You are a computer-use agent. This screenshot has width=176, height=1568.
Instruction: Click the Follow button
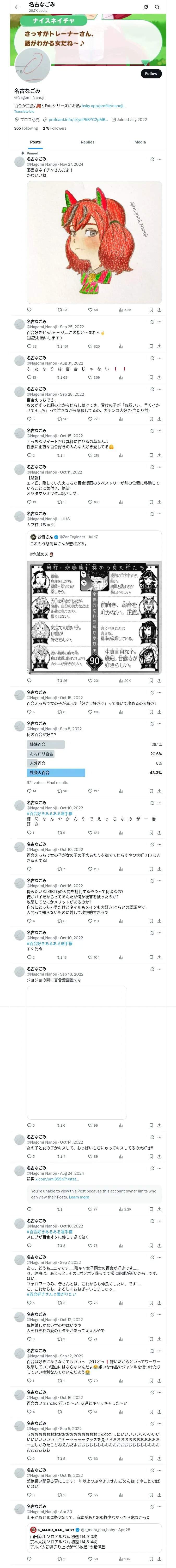click(x=151, y=73)
